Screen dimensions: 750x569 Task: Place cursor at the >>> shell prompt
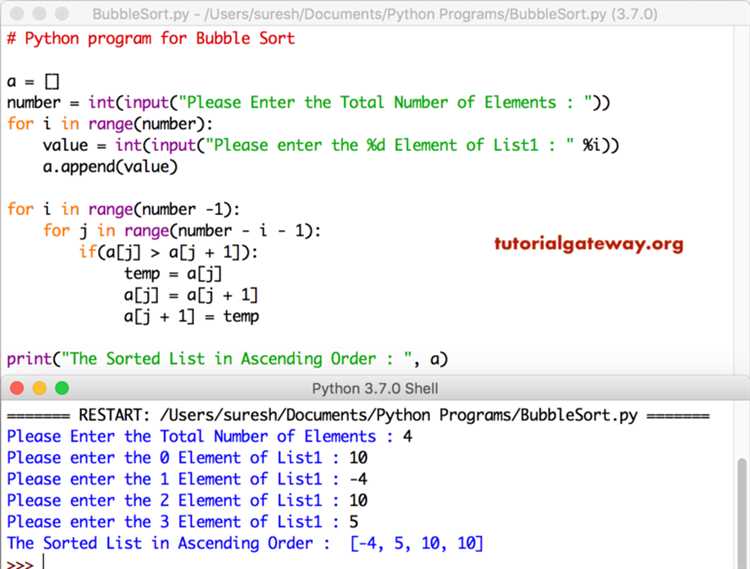pos(20,564)
